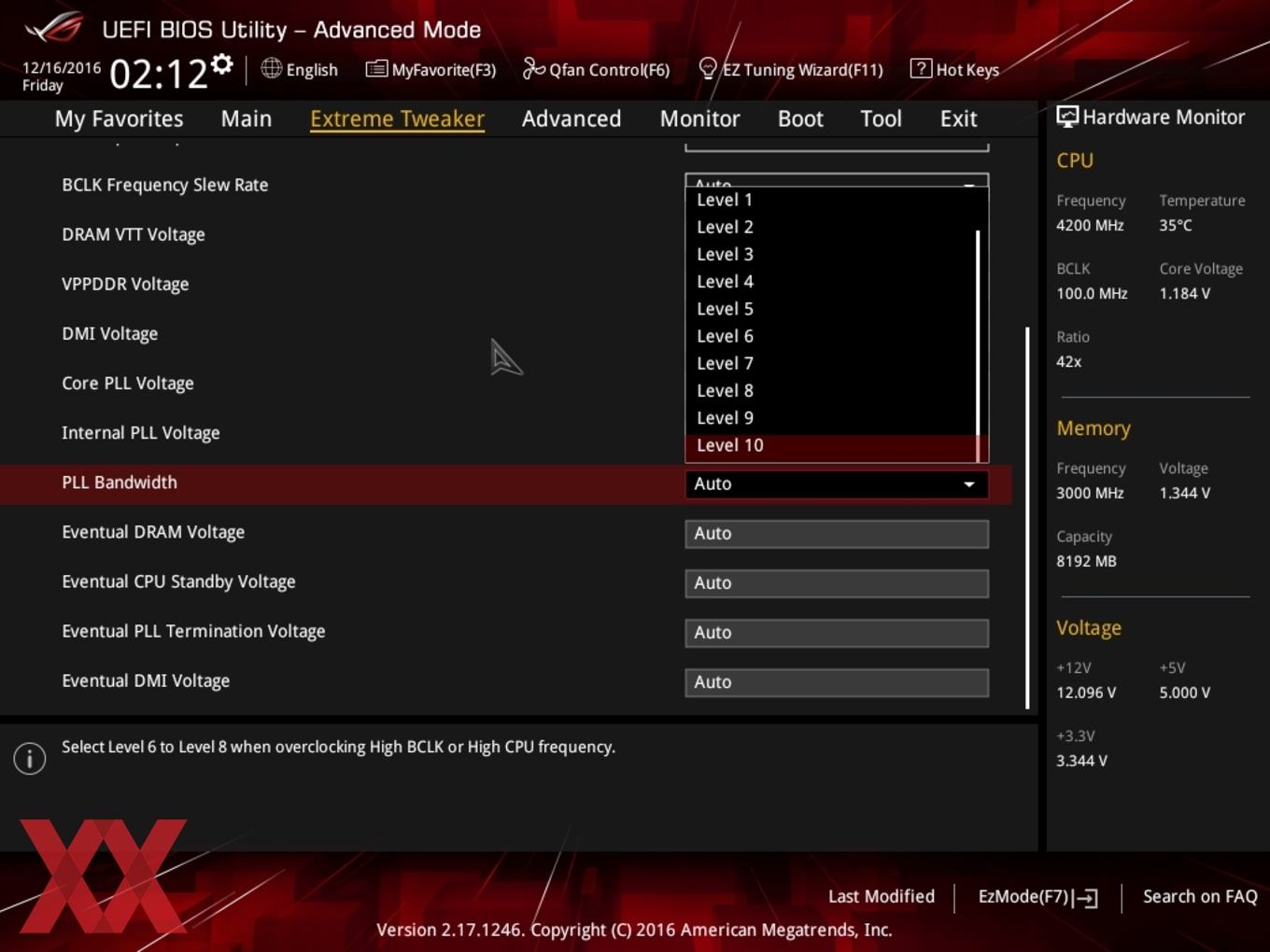The width and height of the screenshot is (1270, 952).
Task: Click the 02:12 clock display
Action: tap(158, 74)
